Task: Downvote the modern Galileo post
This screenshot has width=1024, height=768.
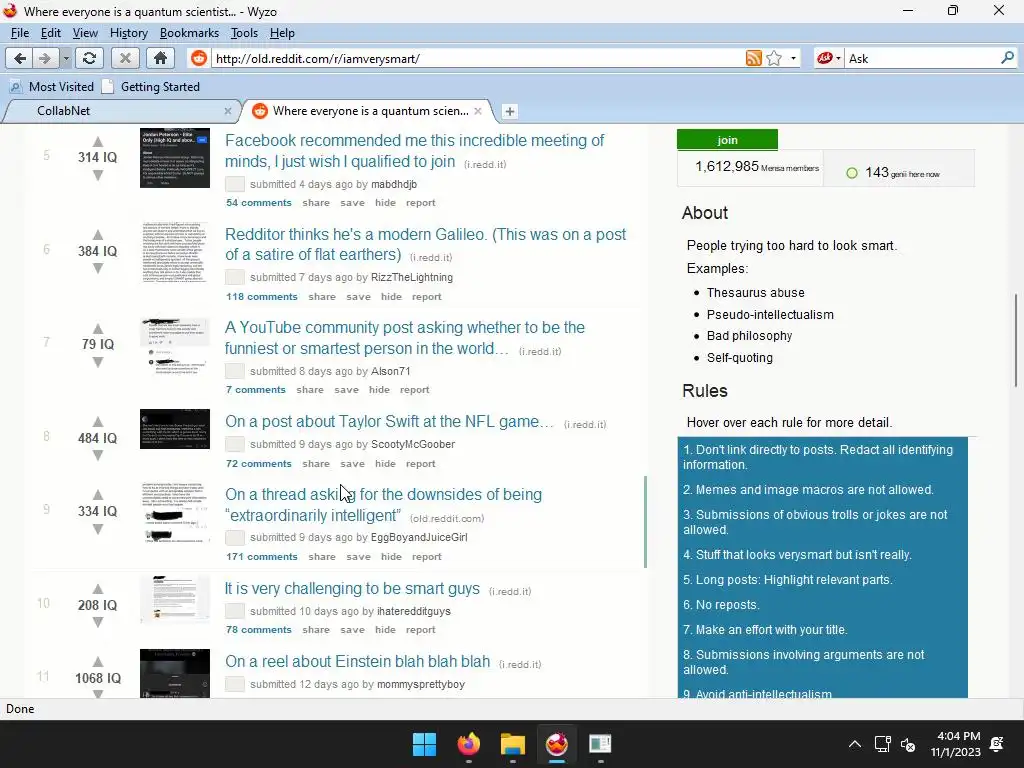Action: [97, 268]
